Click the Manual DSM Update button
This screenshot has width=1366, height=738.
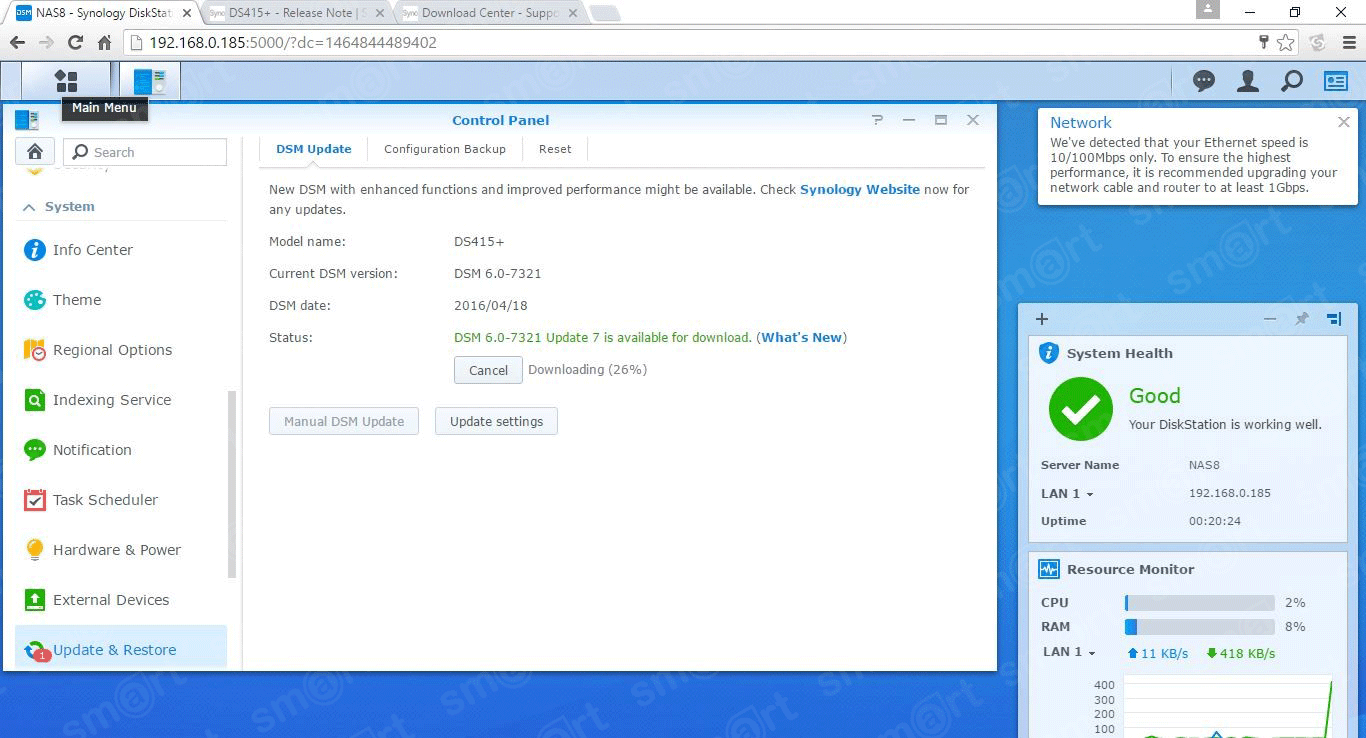coord(344,421)
